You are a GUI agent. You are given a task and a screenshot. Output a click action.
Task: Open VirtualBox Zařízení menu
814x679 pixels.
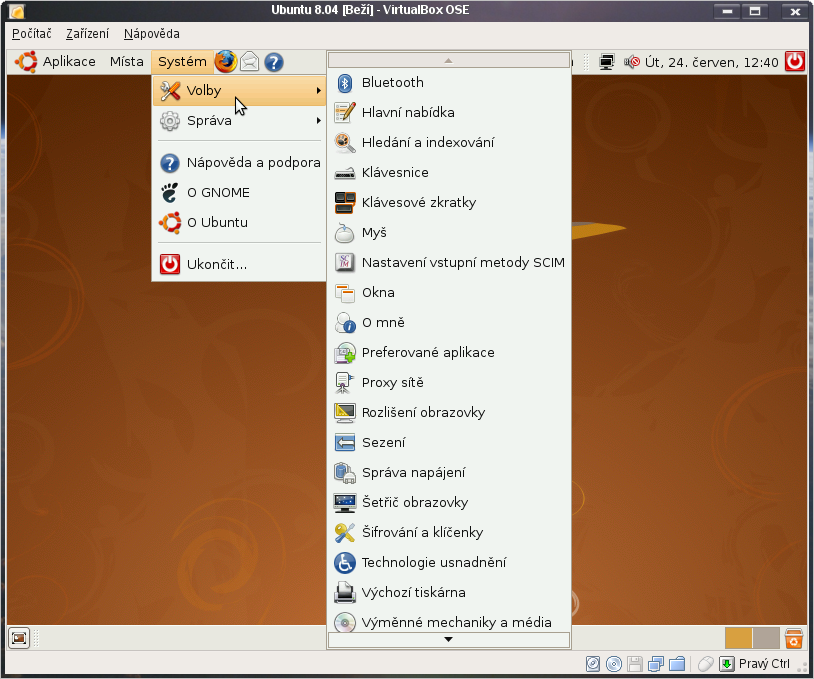pyautogui.click(x=87, y=34)
